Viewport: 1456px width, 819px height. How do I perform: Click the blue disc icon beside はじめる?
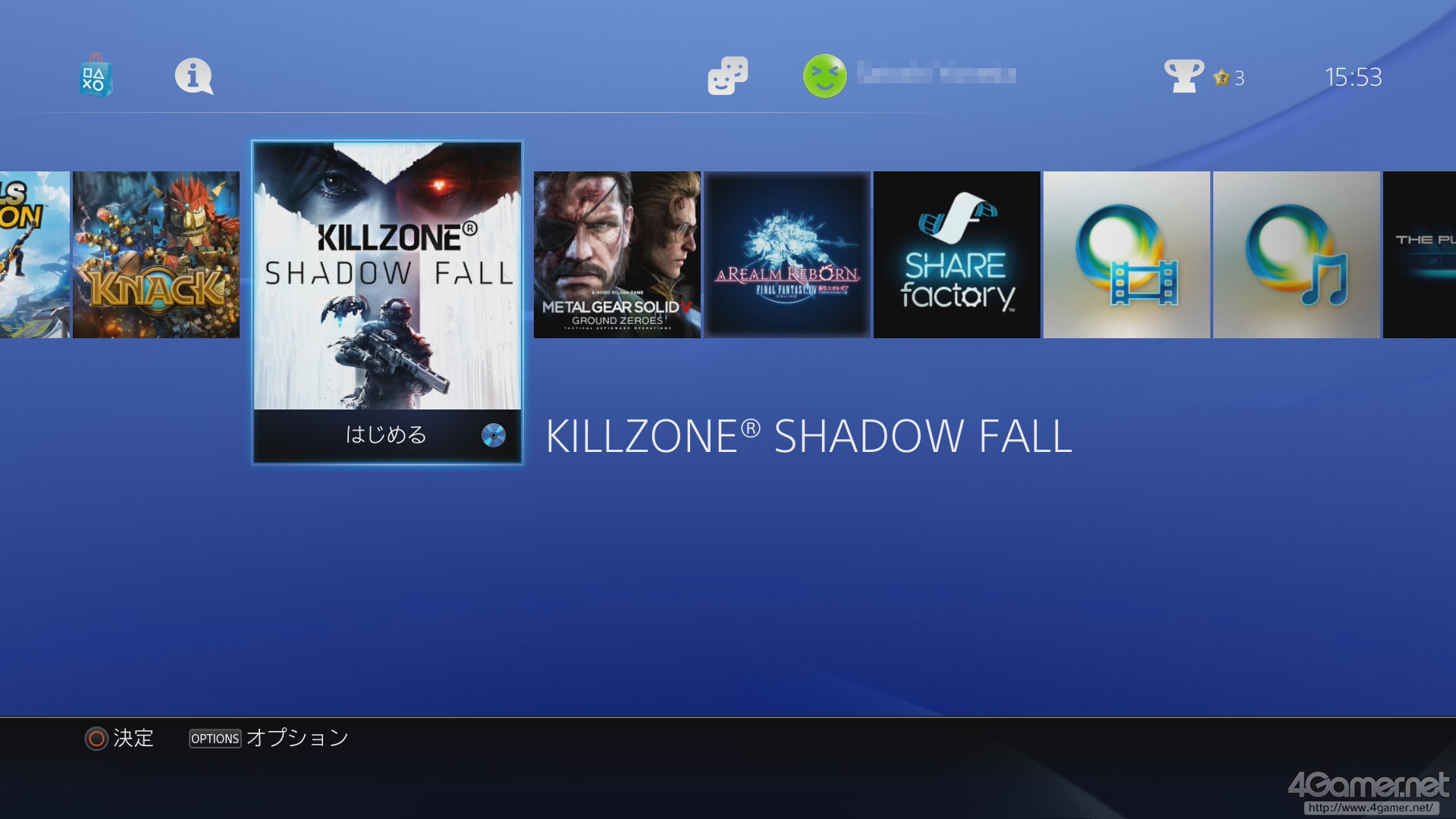pyautogui.click(x=494, y=435)
